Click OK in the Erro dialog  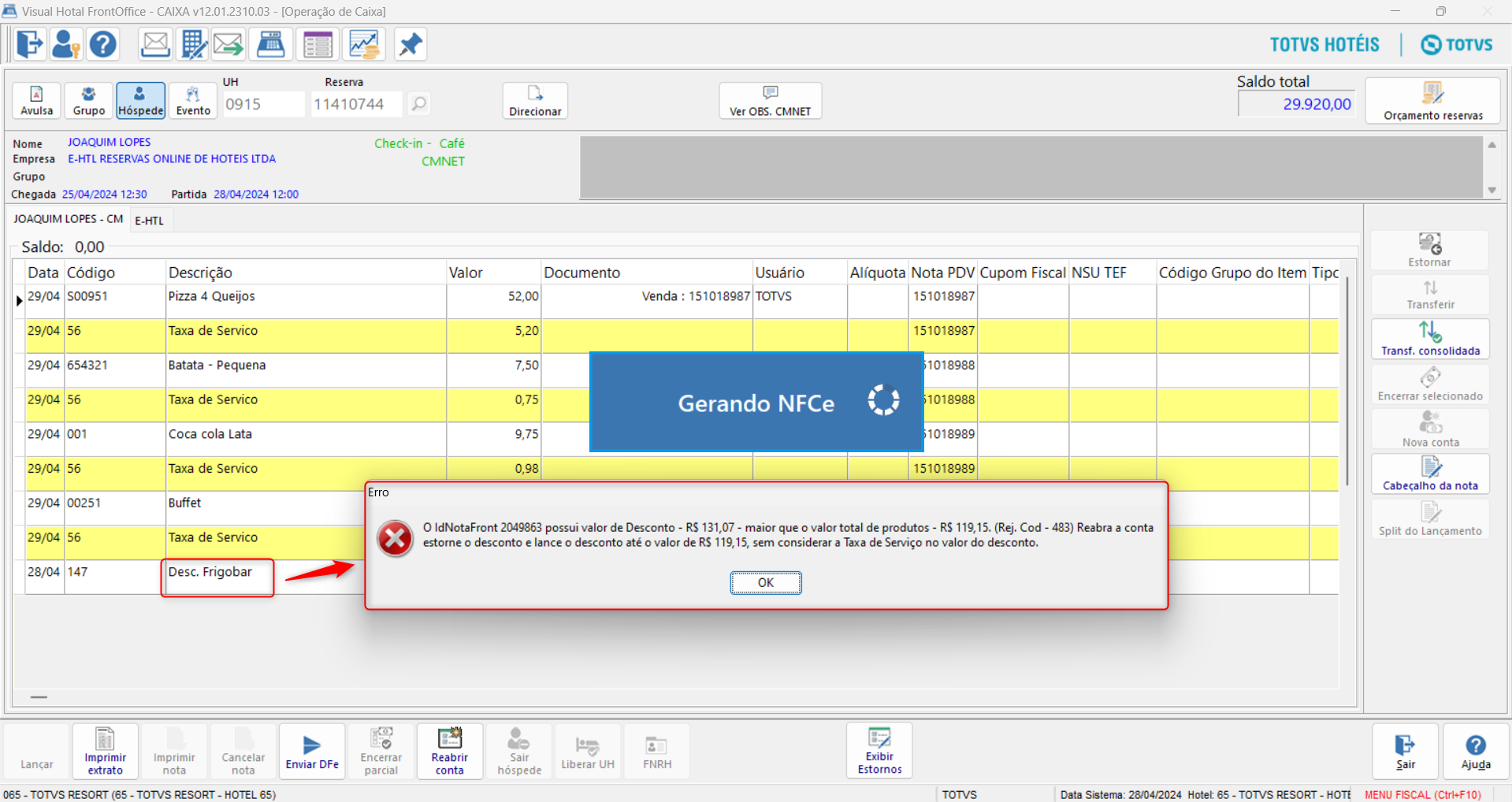pyautogui.click(x=766, y=582)
